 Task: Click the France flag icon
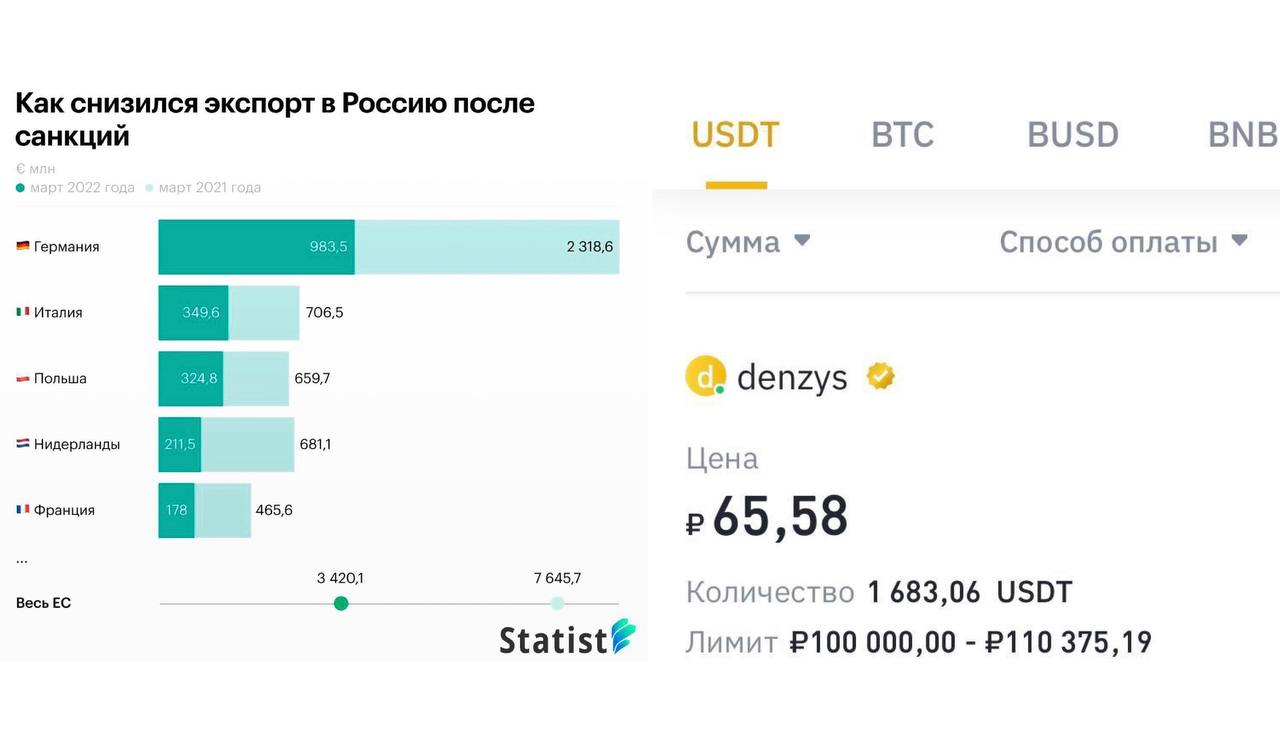[x=22, y=510]
